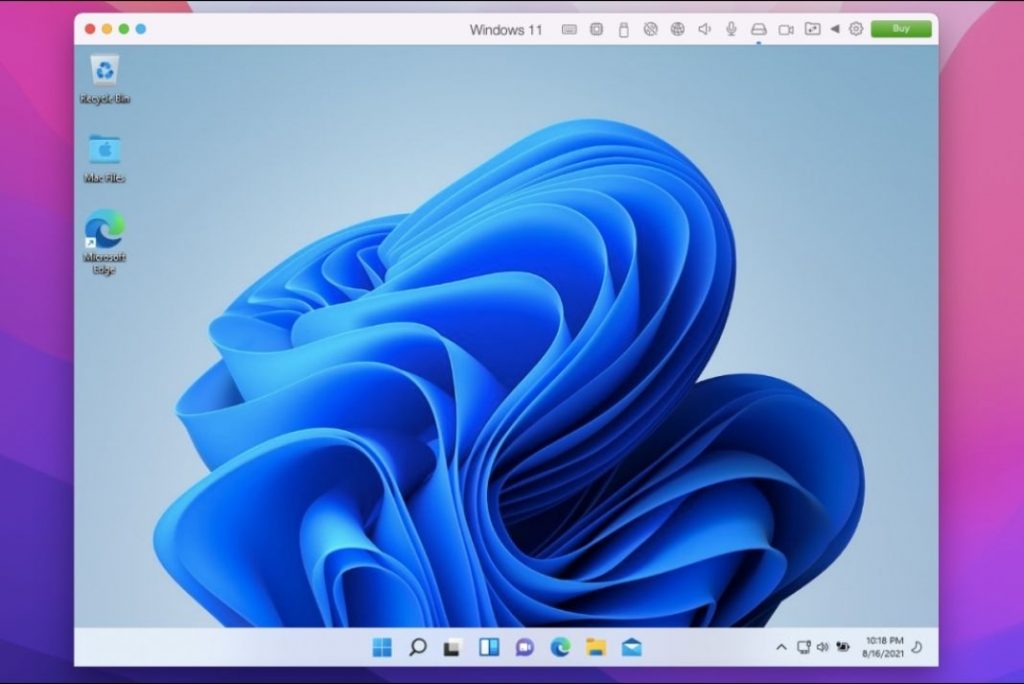Viewport: 1024px width, 684px height.
Task: Open File Explorer from the taskbar
Action: [596, 648]
